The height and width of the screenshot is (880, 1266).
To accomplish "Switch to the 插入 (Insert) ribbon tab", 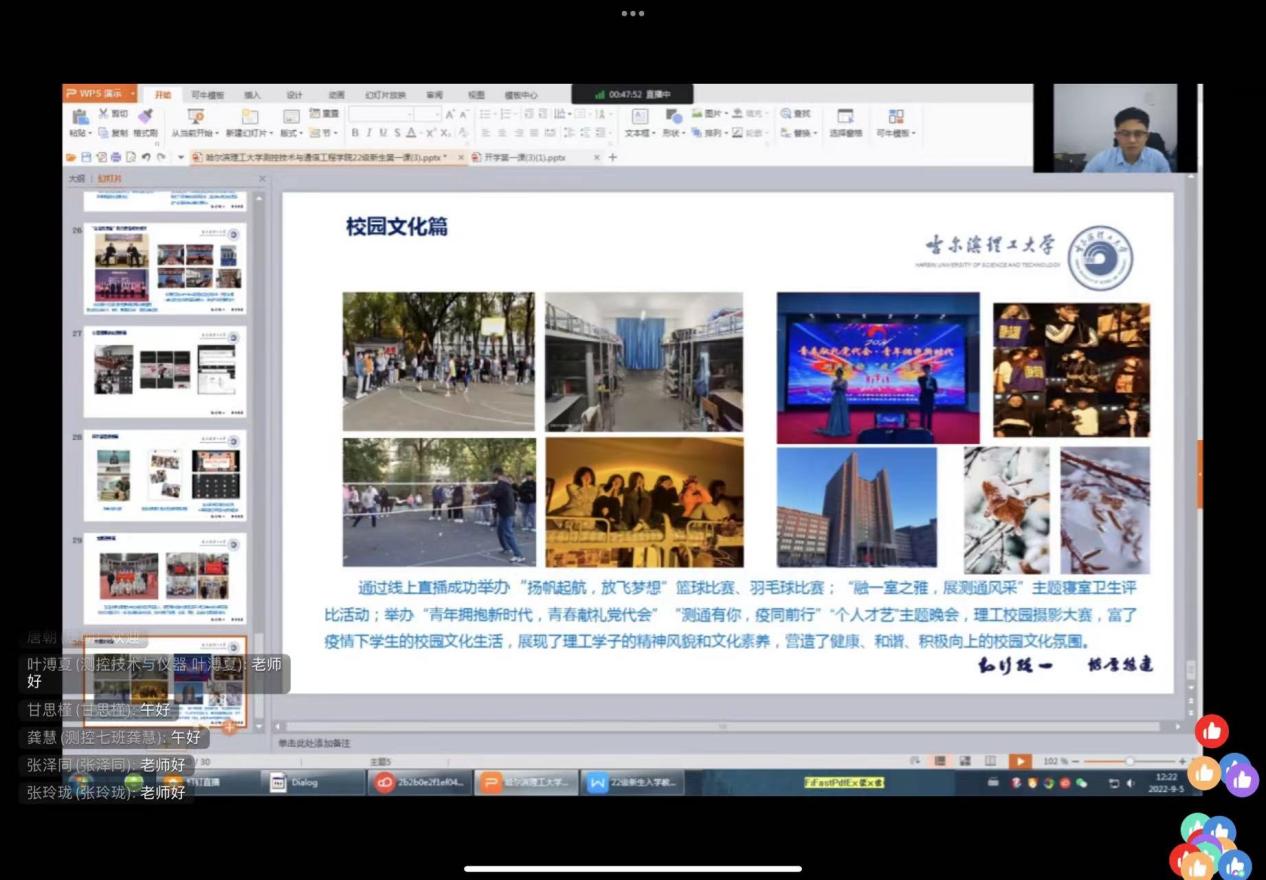I will (252, 95).
